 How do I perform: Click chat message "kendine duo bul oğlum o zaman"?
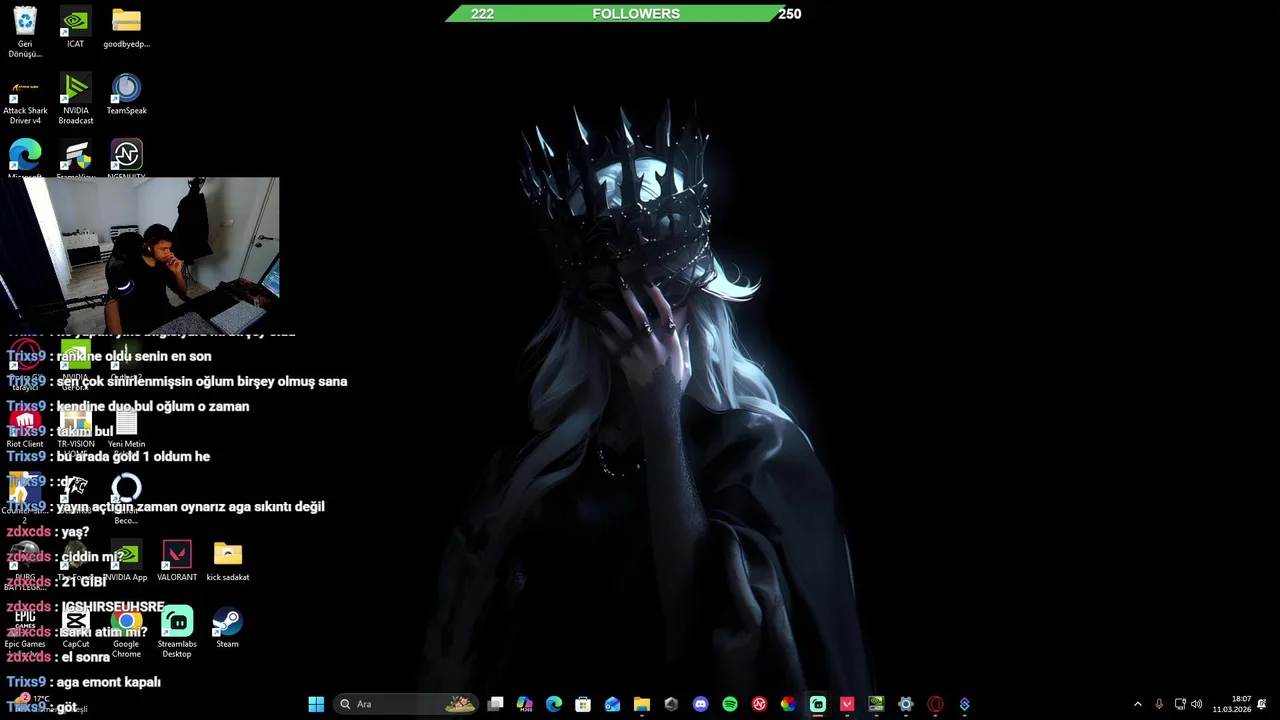click(x=153, y=407)
